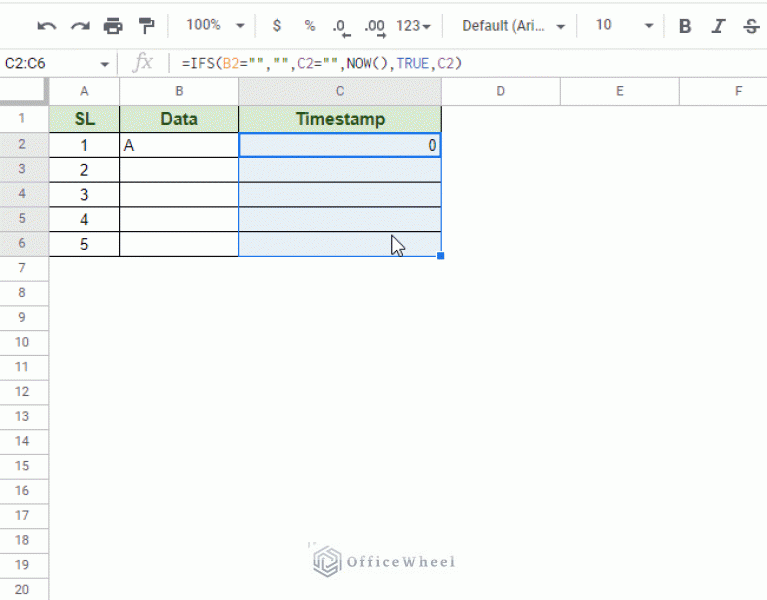
Task: Select row 7 header
Action: click(x=24, y=268)
